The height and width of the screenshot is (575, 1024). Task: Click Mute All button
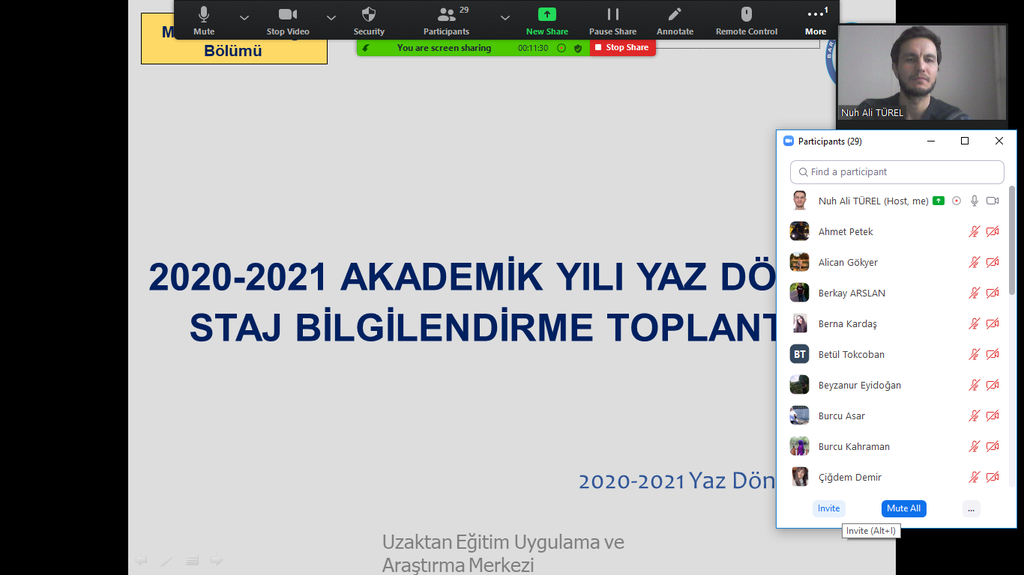904,508
